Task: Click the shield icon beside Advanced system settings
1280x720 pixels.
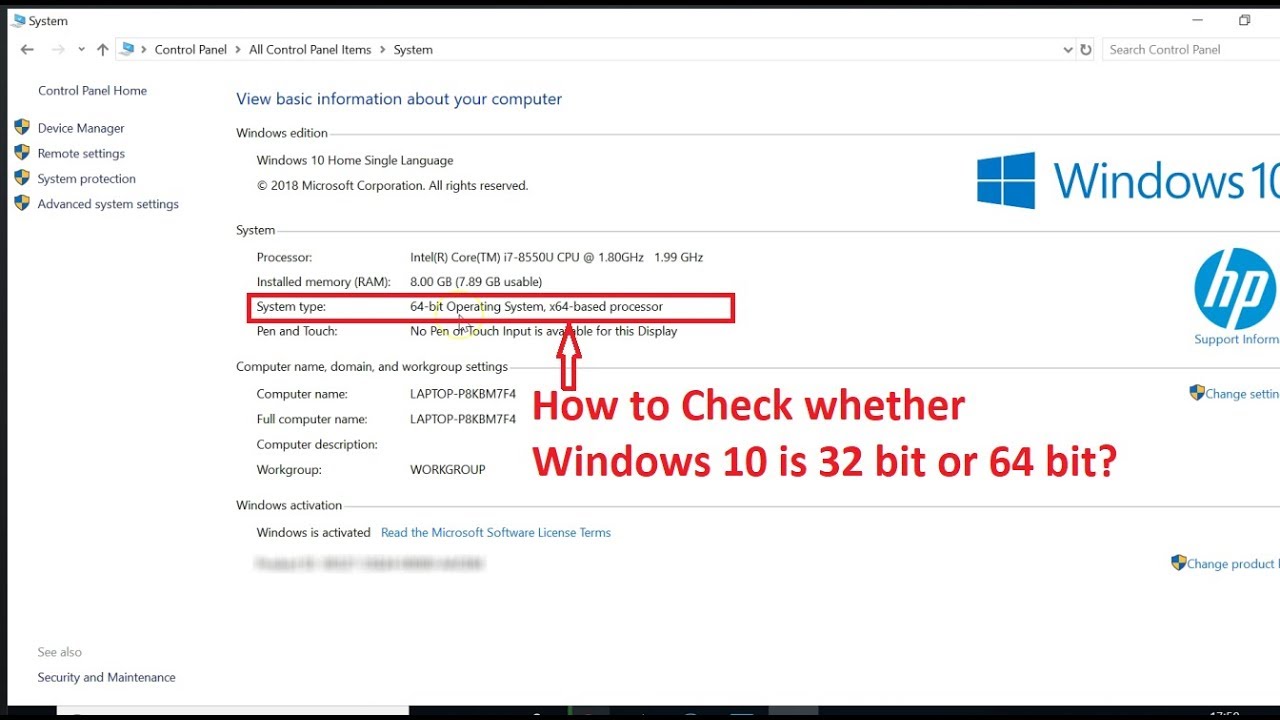Action: point(22,203)
